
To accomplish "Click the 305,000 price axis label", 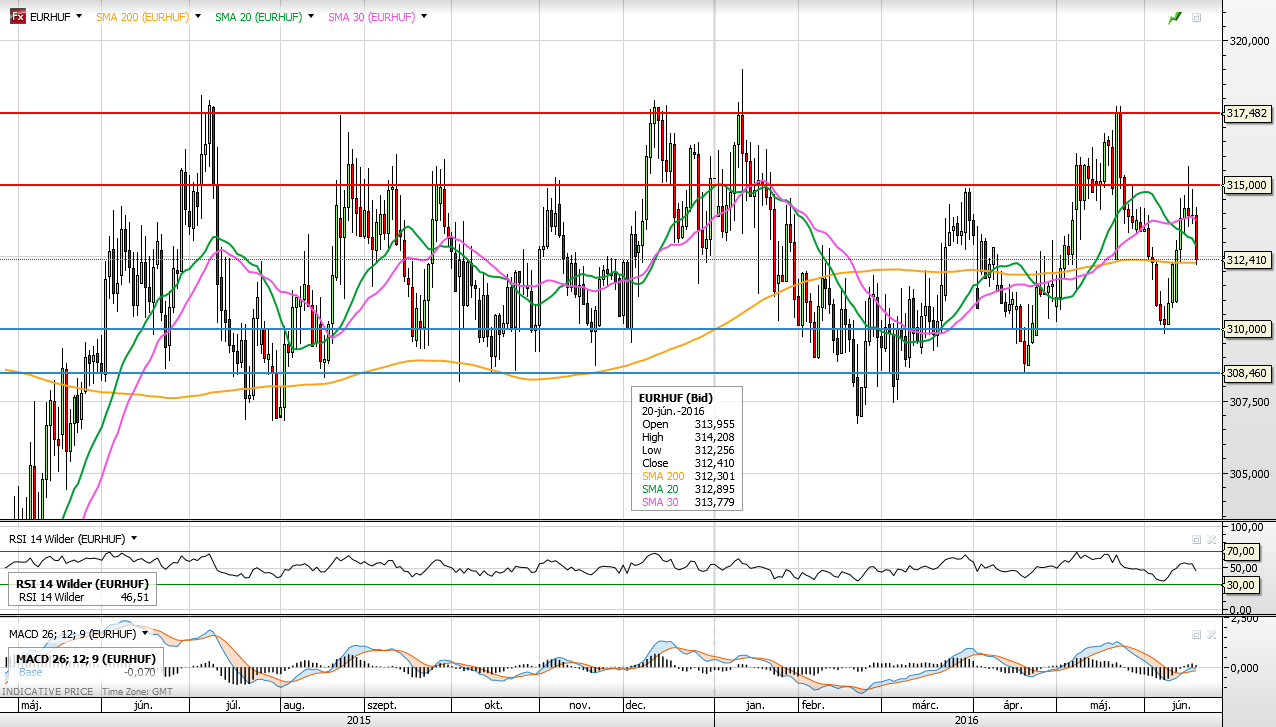I will pyautogui.click(x=1248, y=474).
